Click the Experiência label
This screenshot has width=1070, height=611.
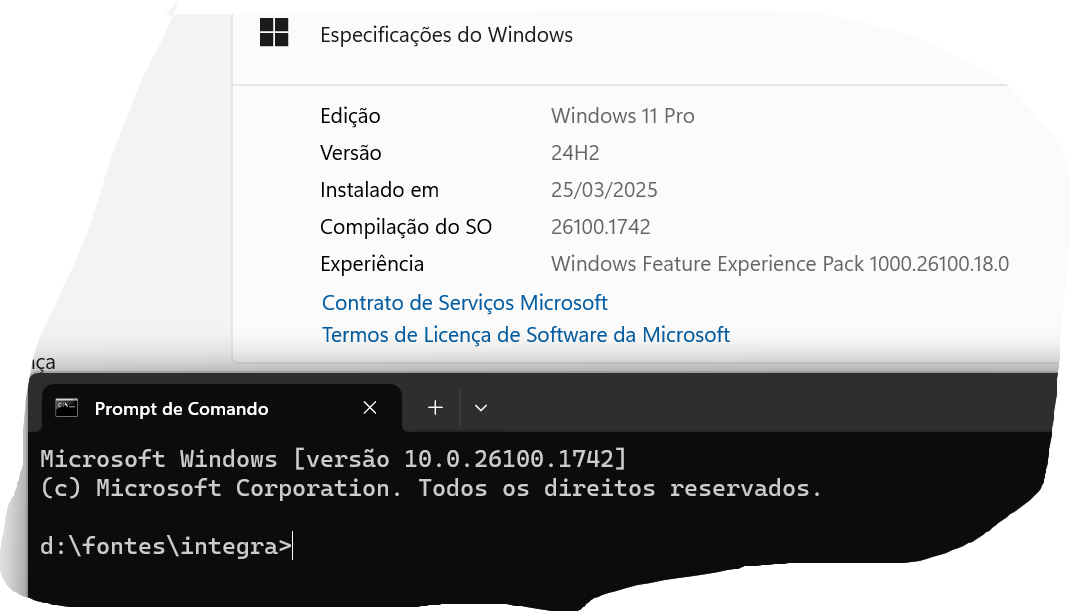point(372,264)
